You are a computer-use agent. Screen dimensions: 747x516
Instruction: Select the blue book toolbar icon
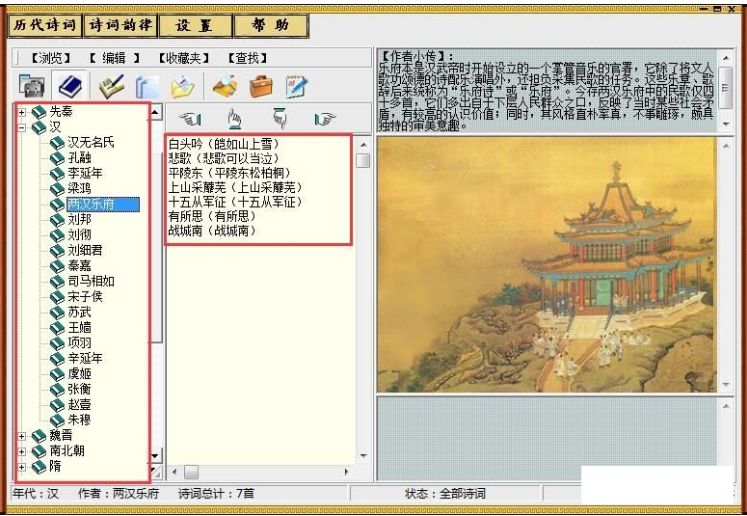pyautogui.click(x=70, y=86)
